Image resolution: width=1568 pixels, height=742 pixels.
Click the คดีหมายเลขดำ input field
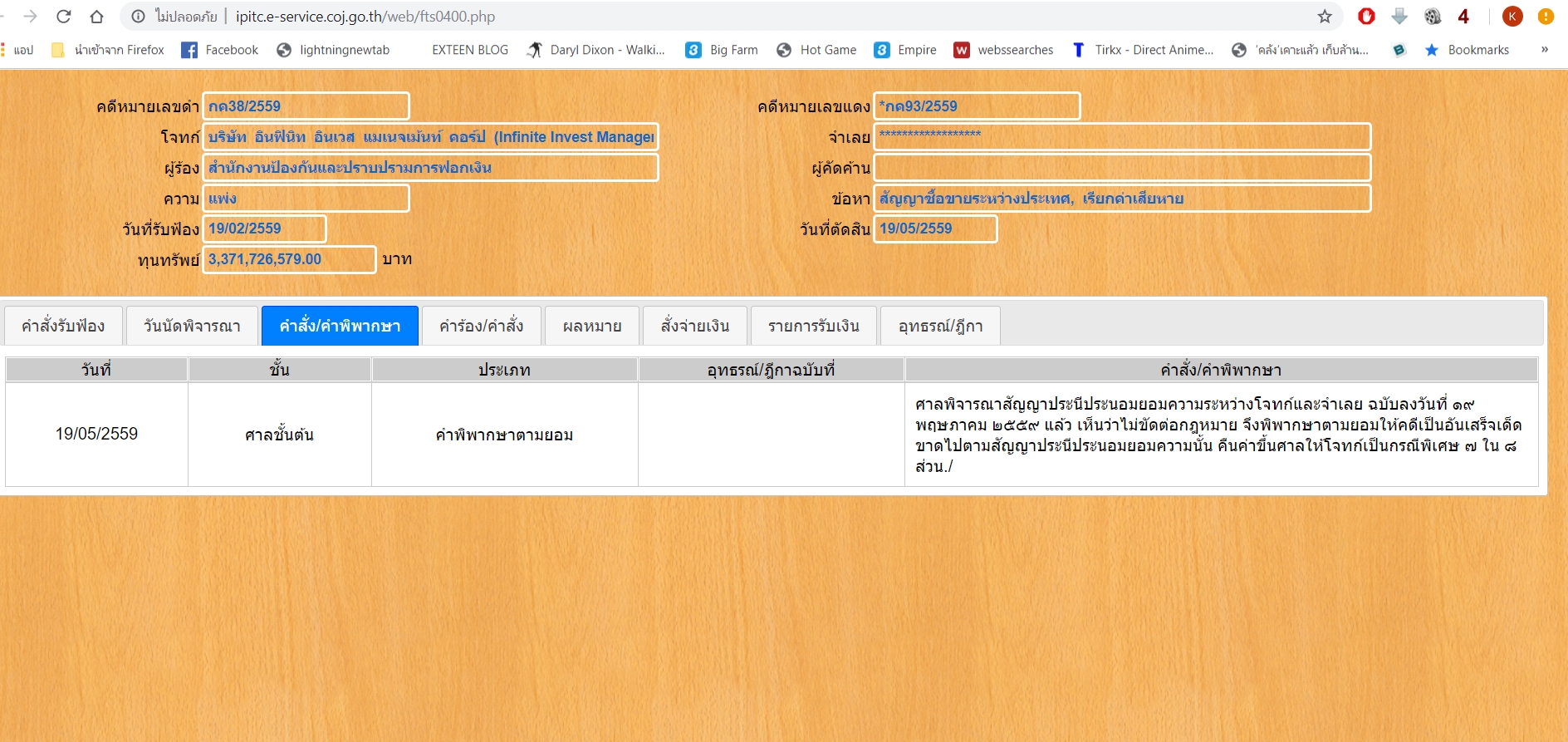pyautogui.click(x=306, y=106)
